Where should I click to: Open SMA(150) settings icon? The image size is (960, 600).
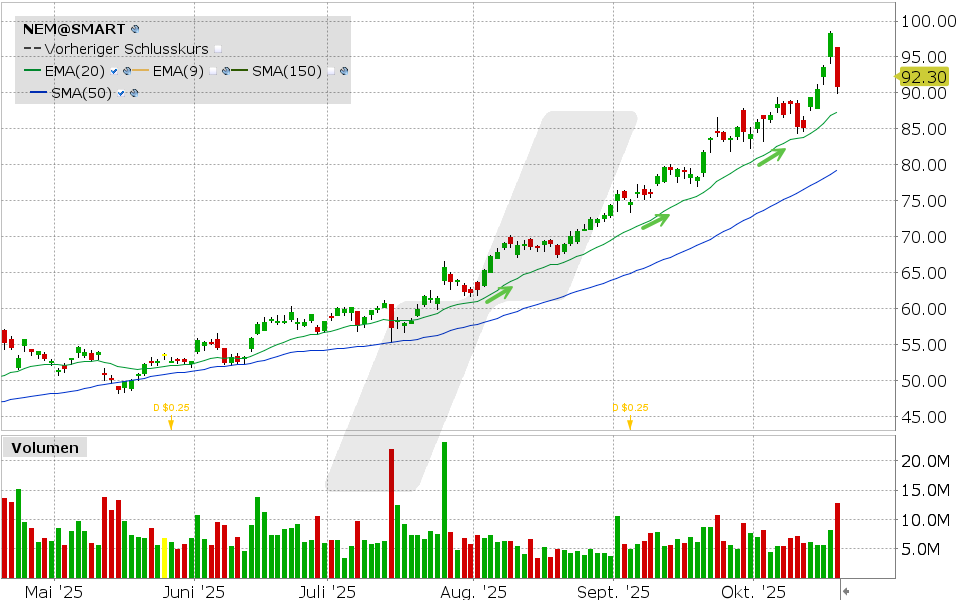(x=344, y=71)
